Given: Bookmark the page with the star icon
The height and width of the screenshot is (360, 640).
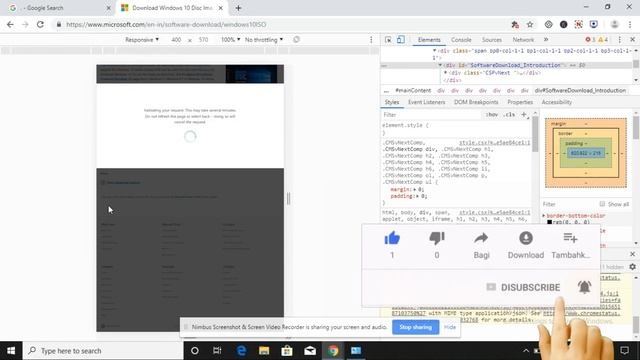Looking at the screenshot, I should coord(530,24).
